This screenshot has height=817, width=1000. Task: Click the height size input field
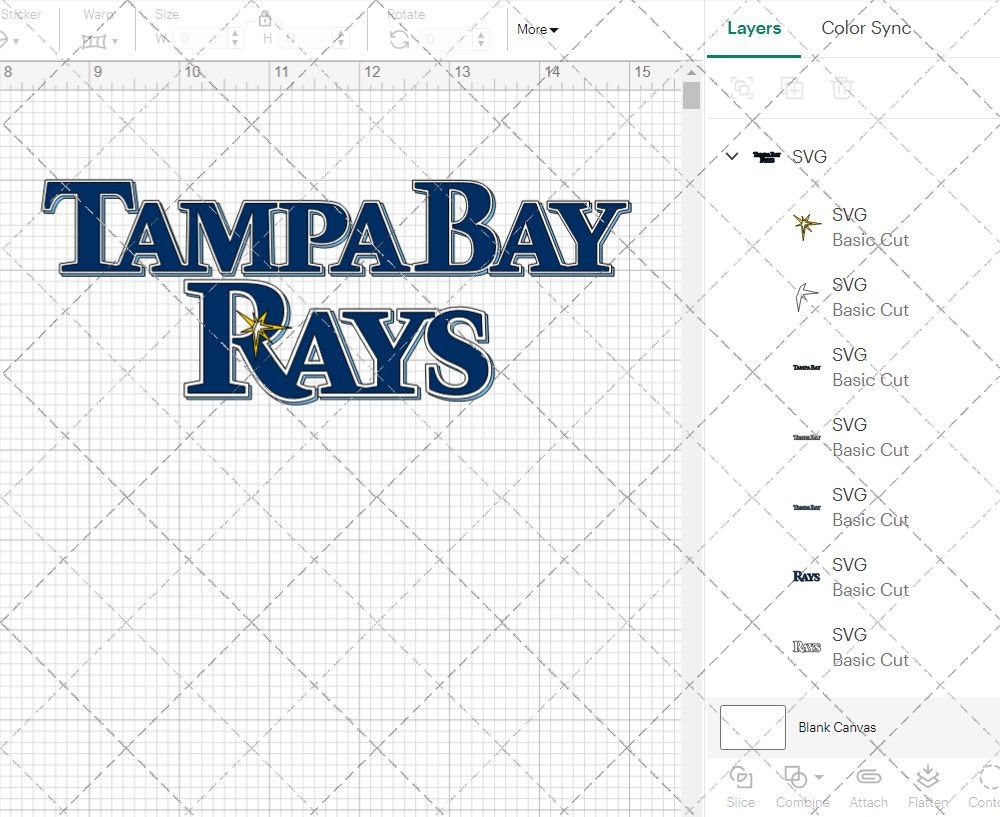[x=305, y=39]
